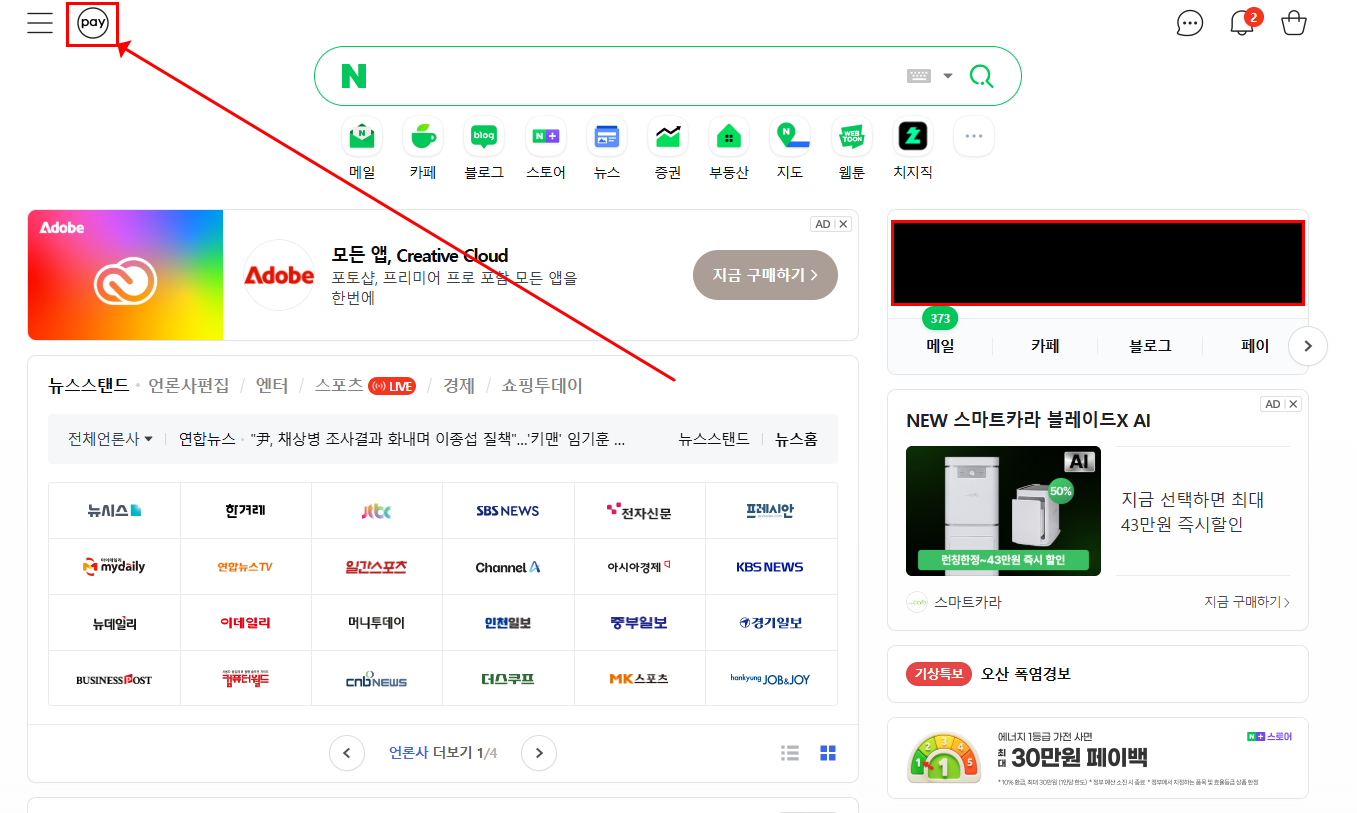Open the KBS NEWS press logo
1357x813 pixels.
click(770, 567)
